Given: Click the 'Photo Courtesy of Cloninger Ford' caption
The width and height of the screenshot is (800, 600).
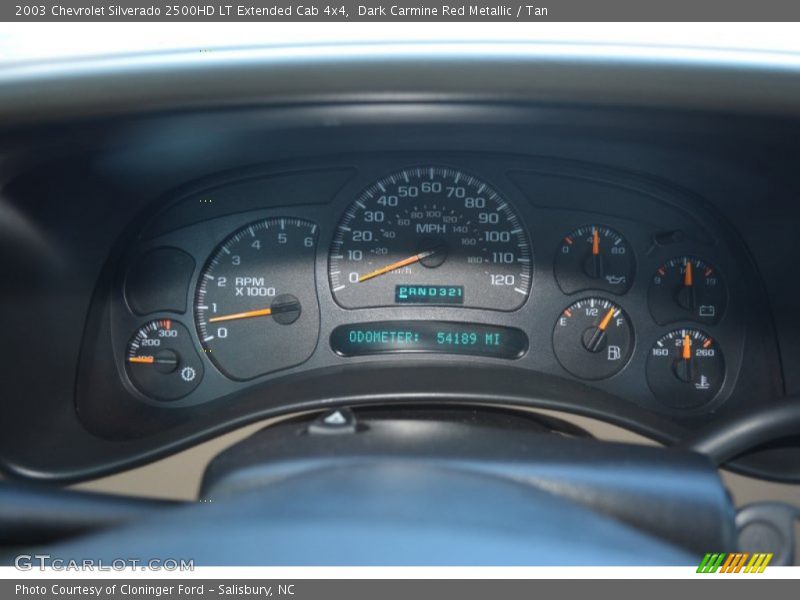Looking at the screenshot, I should (109, 589).
